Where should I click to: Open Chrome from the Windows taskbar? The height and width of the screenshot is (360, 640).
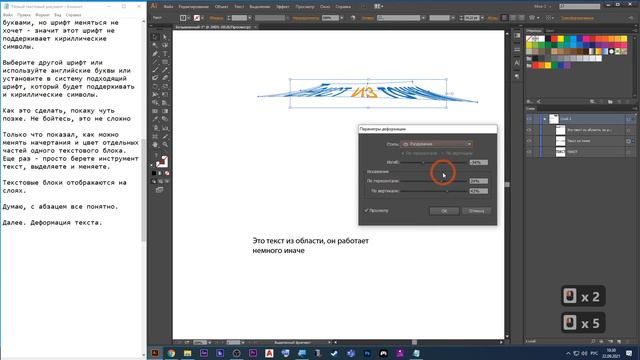pos(171,353)
